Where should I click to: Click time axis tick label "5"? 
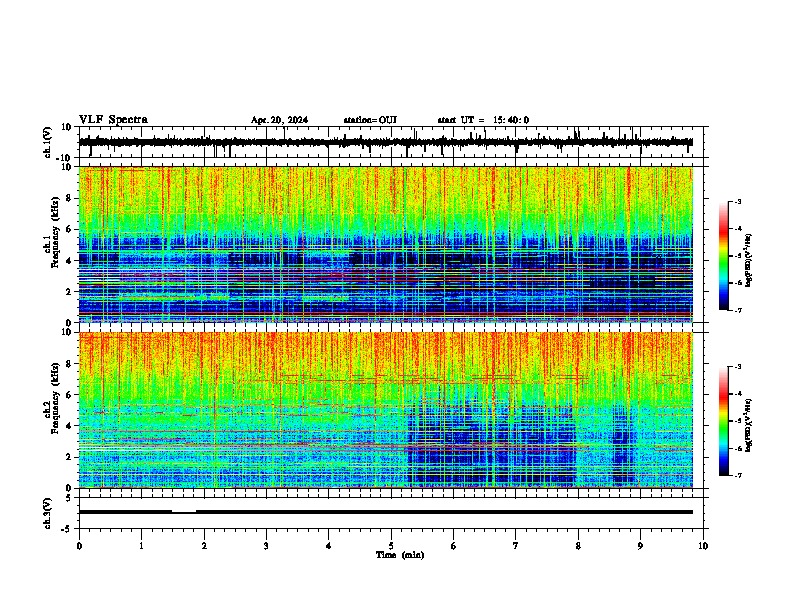[x=391, y=546]
